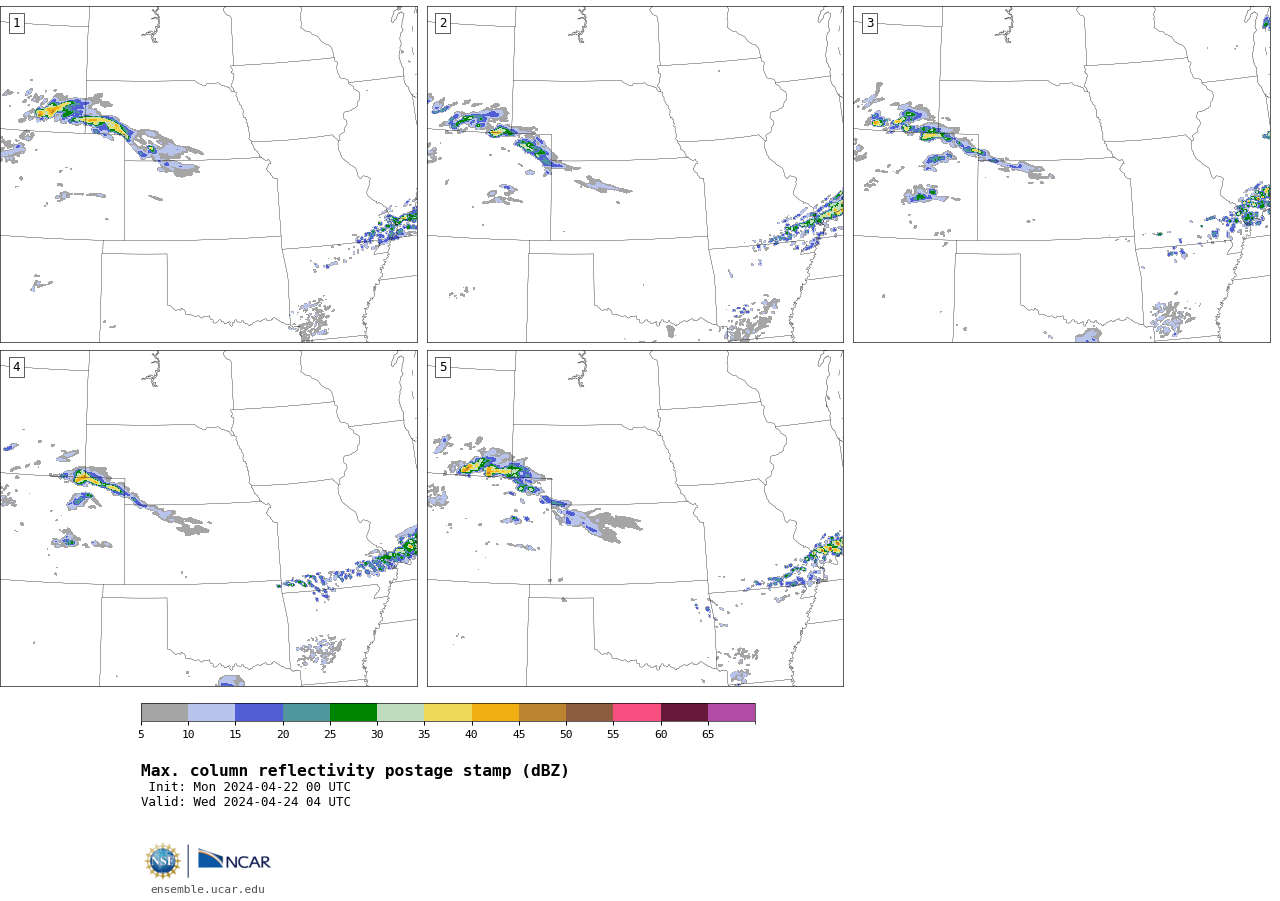Click the colorbar tick label '50'
The width and height of the screenshot is (1280, 901).
[x=566, y=735]
